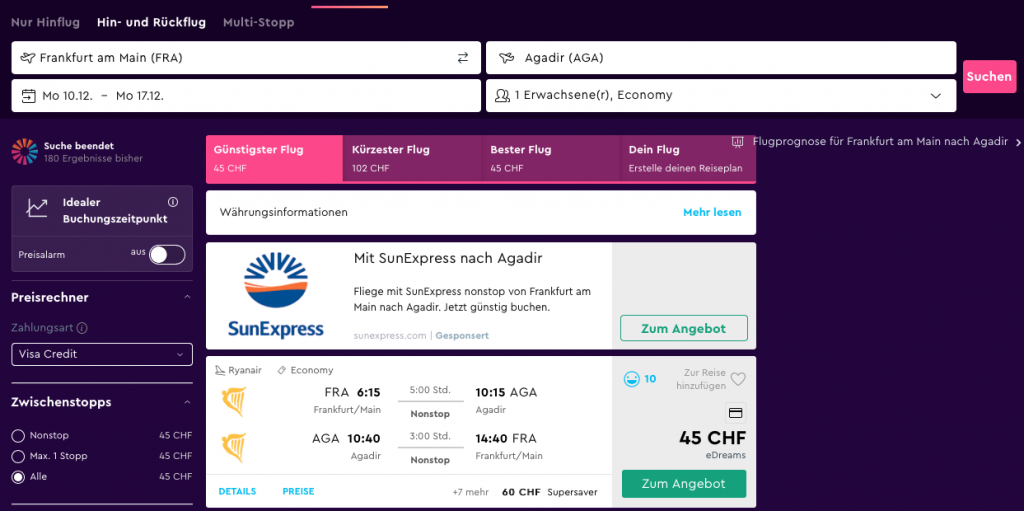The image size is (1024, 511).
Task: Click the DETAILS link on the Ryanair flight
Action: coord(237,491)
